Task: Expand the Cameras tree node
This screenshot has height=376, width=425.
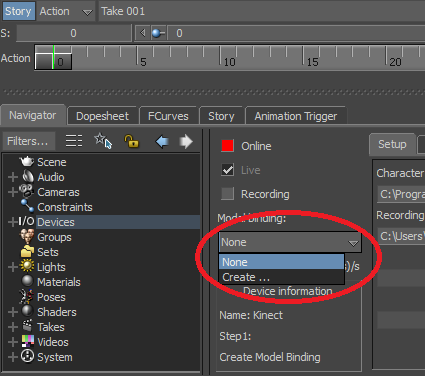Action: click(x=13, y=192)
